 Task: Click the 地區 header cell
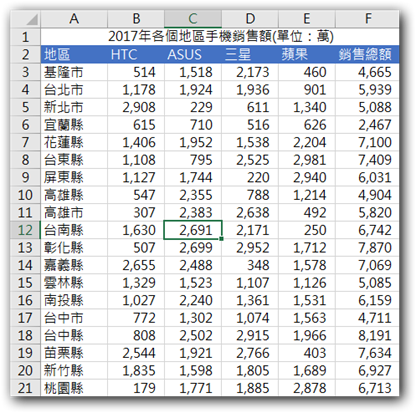pyautogui.click(x=74, y=54)
